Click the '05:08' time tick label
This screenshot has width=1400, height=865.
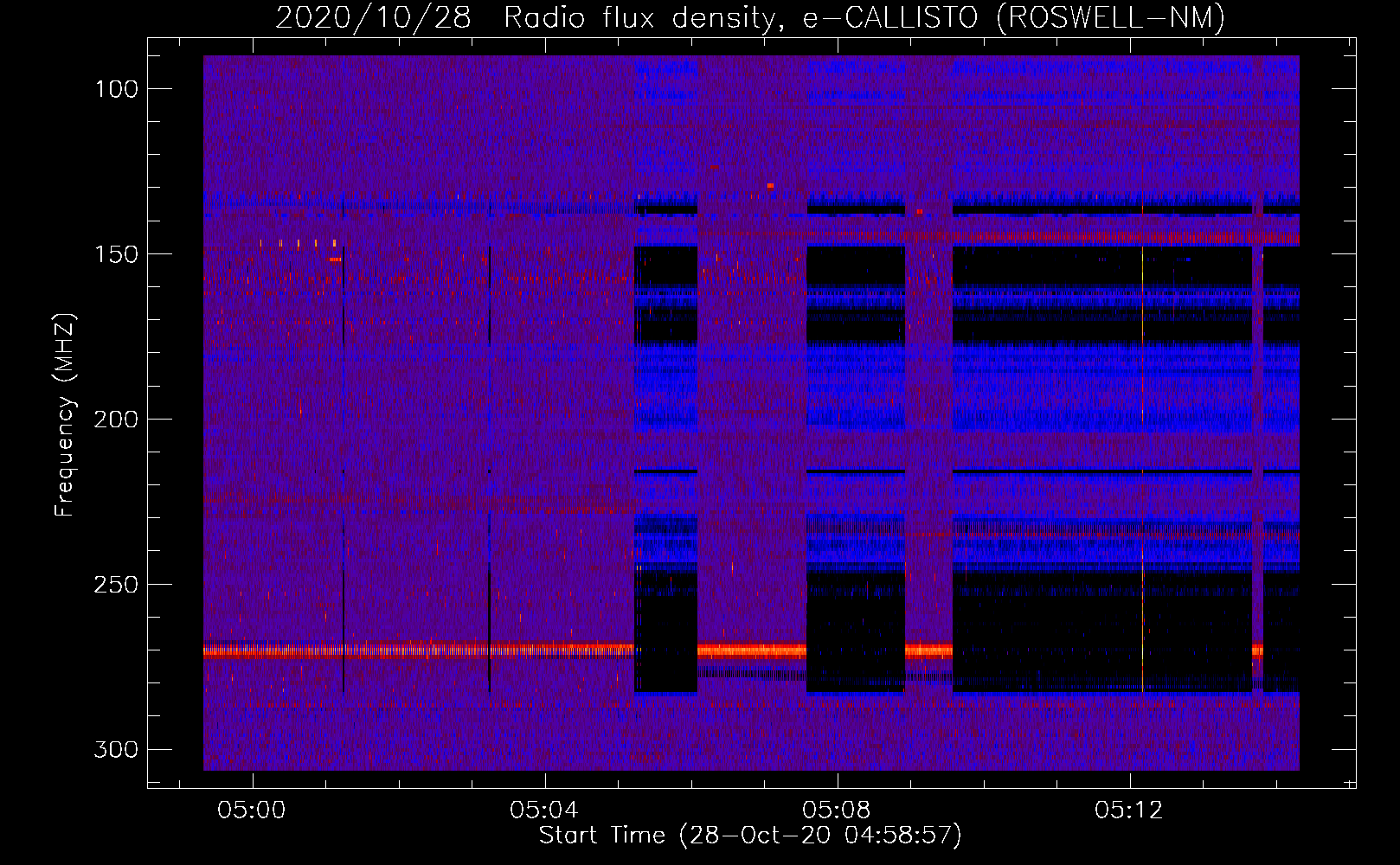click(837, 811)
